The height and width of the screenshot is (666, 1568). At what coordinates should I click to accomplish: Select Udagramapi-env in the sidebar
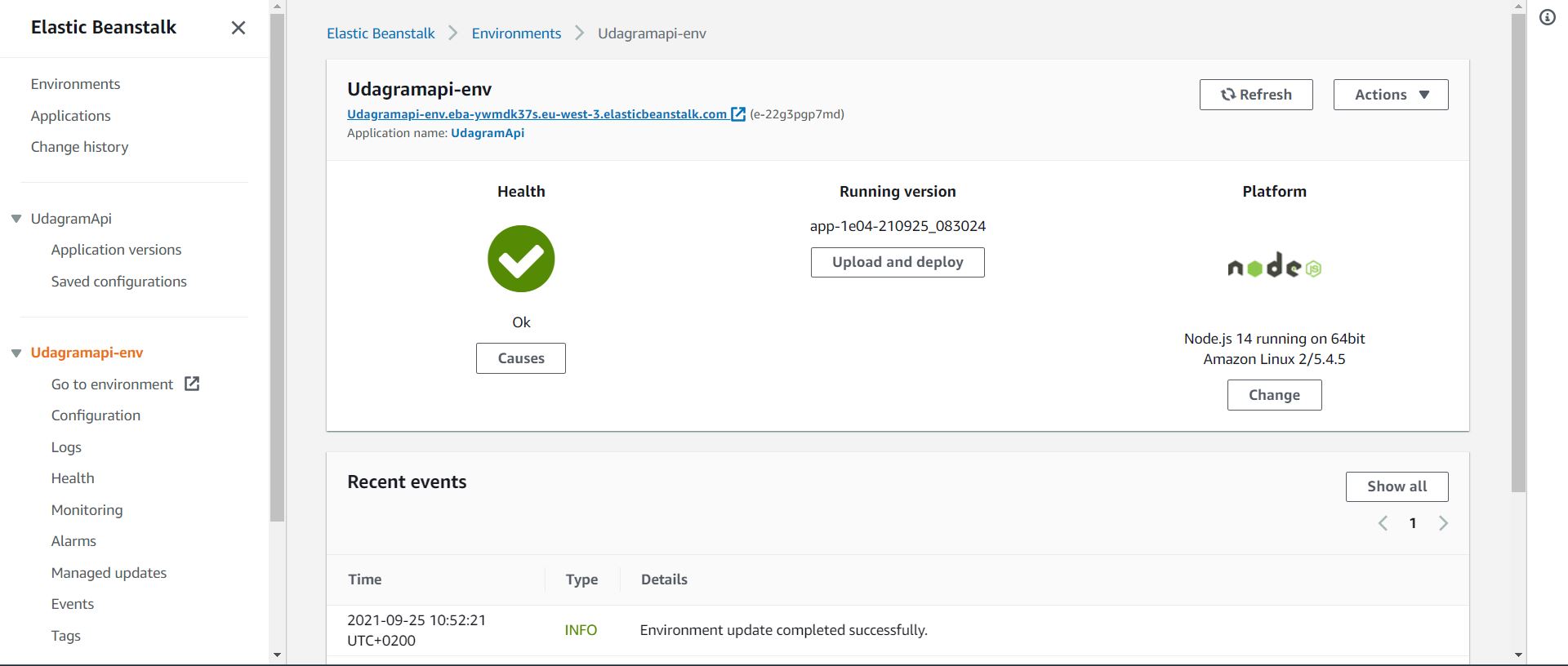click(87, 353)
